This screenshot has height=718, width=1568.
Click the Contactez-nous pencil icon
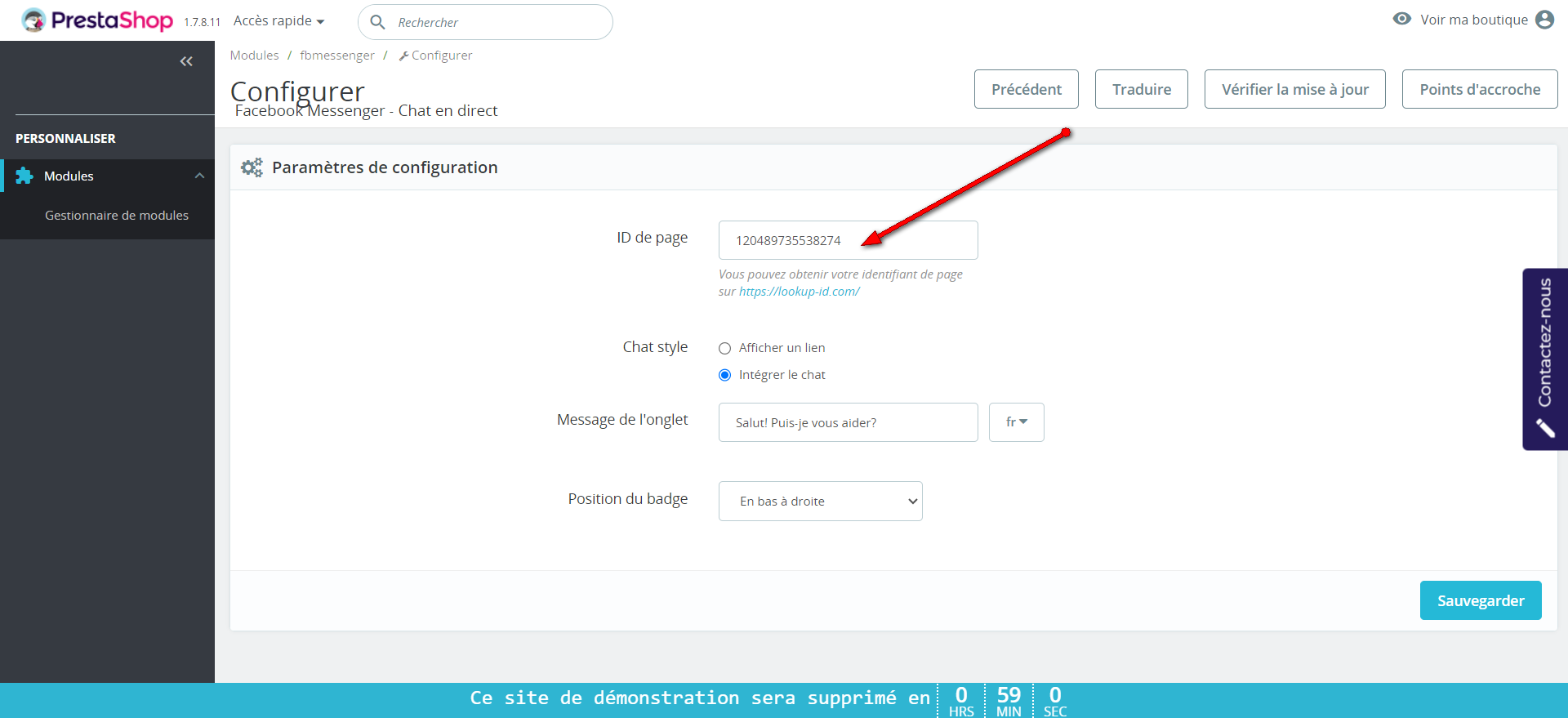(1545, 428)
